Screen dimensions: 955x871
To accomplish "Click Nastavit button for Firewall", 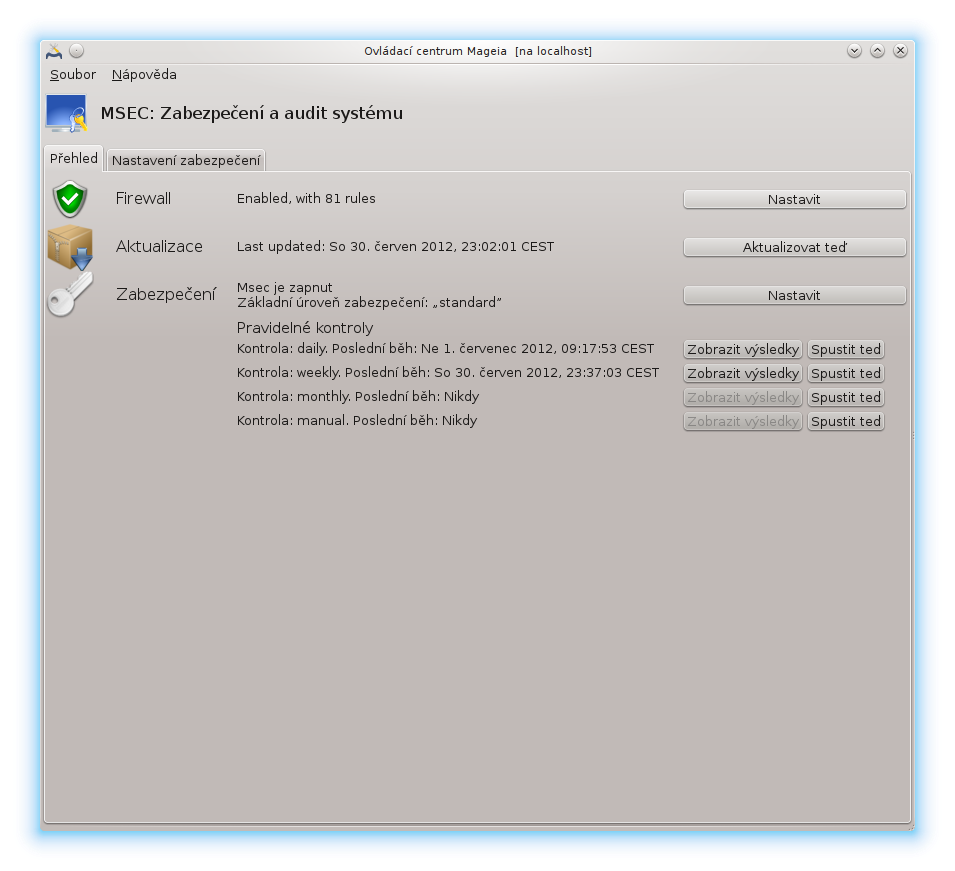I will click(x=794, y=199).
